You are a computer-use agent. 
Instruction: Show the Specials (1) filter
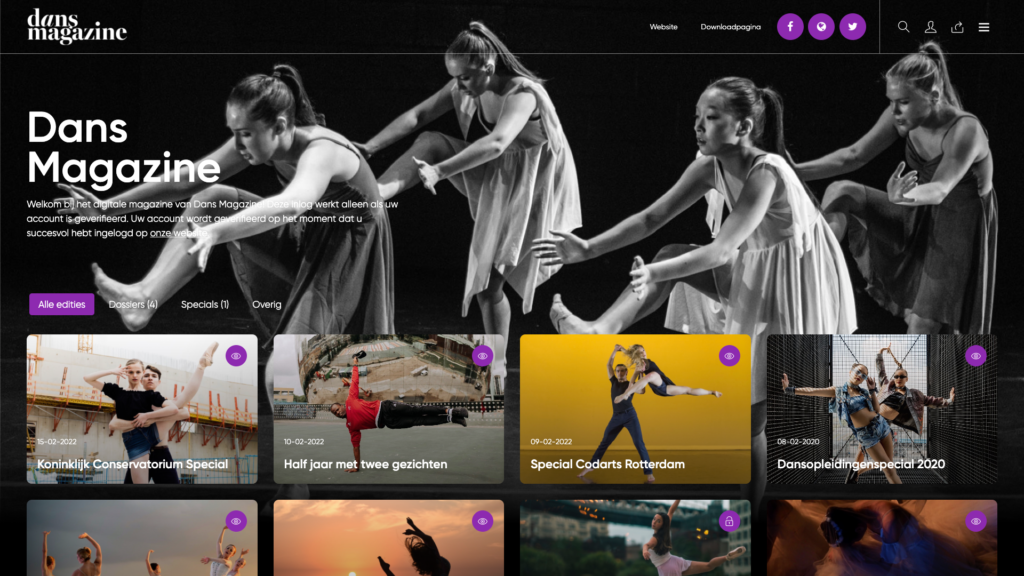(205, 304)
